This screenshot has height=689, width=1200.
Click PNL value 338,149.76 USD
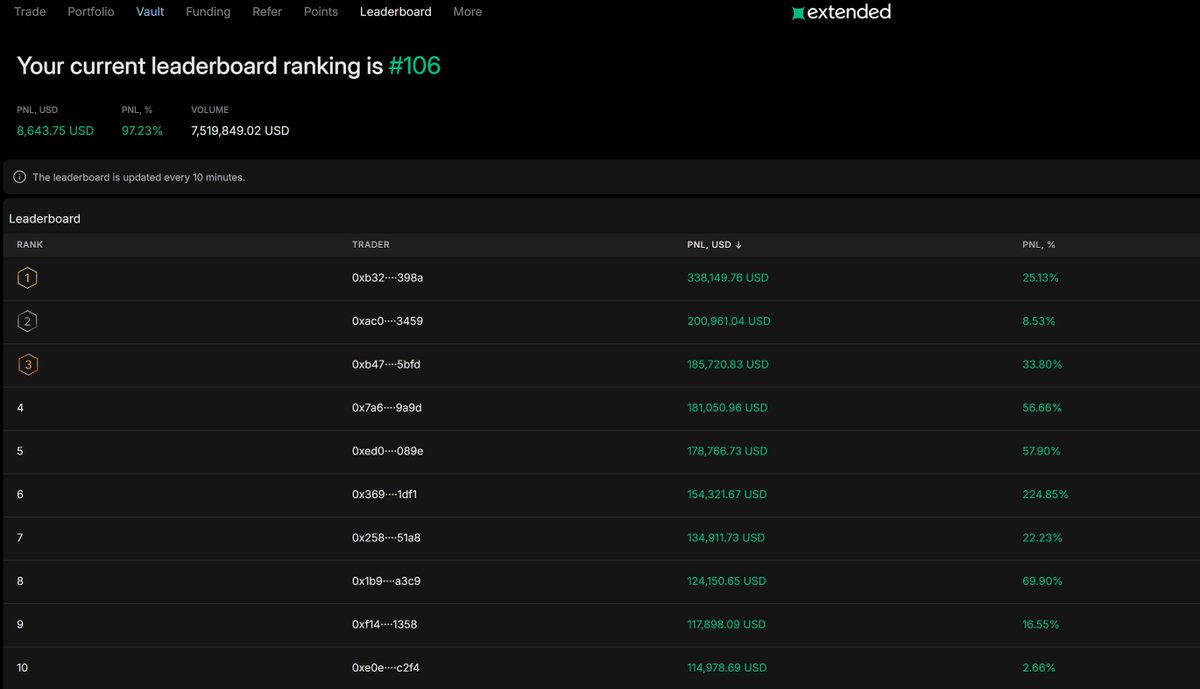click(x=728, y=277)
